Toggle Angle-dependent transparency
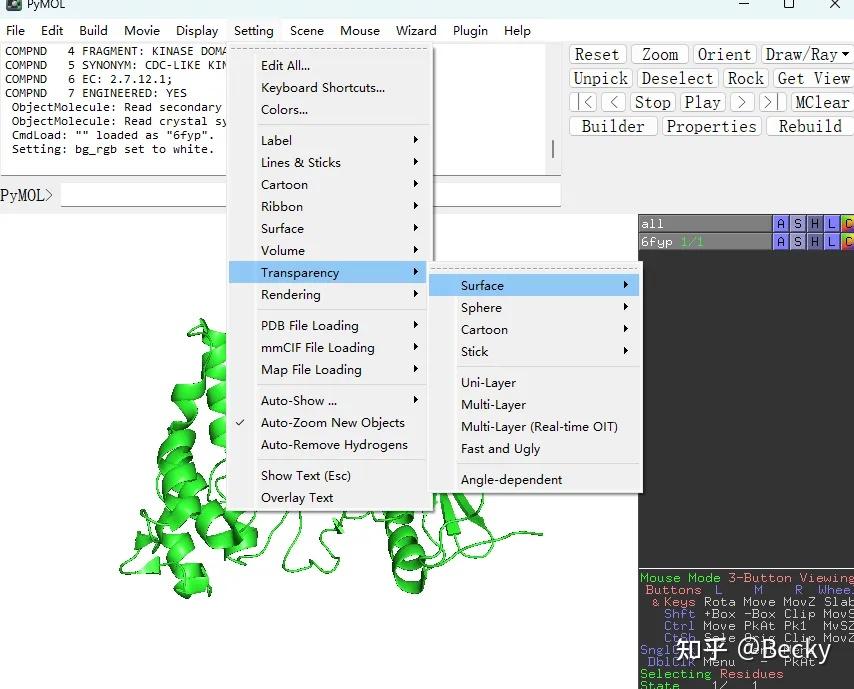 [534, 480]
